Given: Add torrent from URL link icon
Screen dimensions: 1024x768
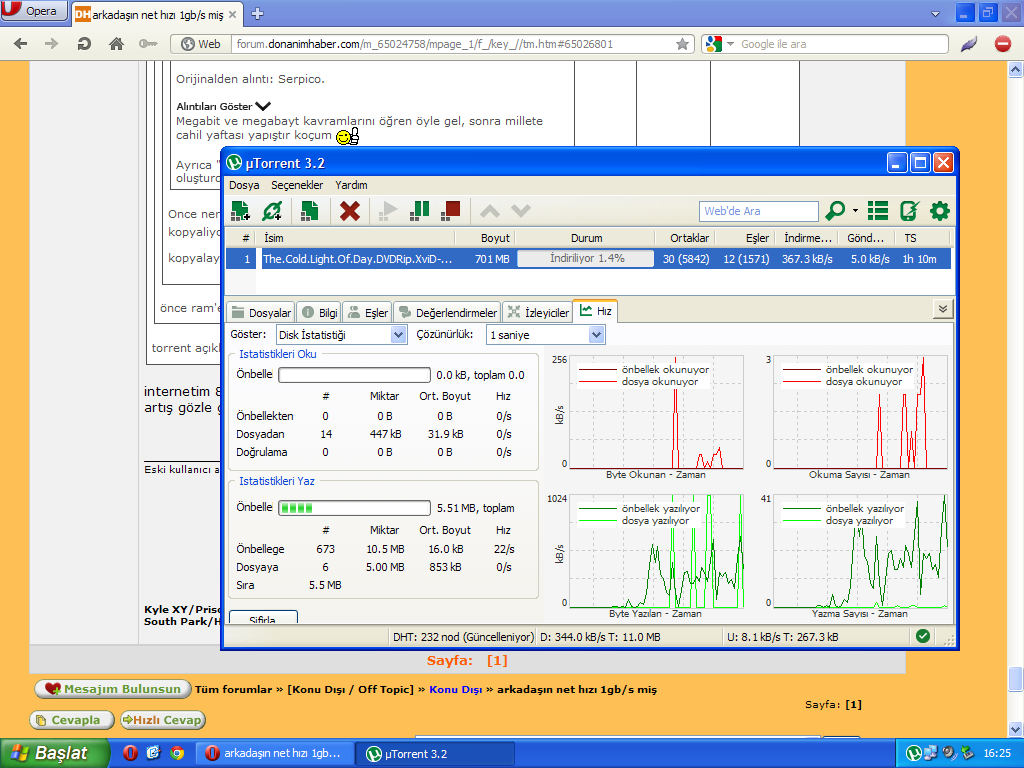Looking at the screenshot, I should click(272, 211).
